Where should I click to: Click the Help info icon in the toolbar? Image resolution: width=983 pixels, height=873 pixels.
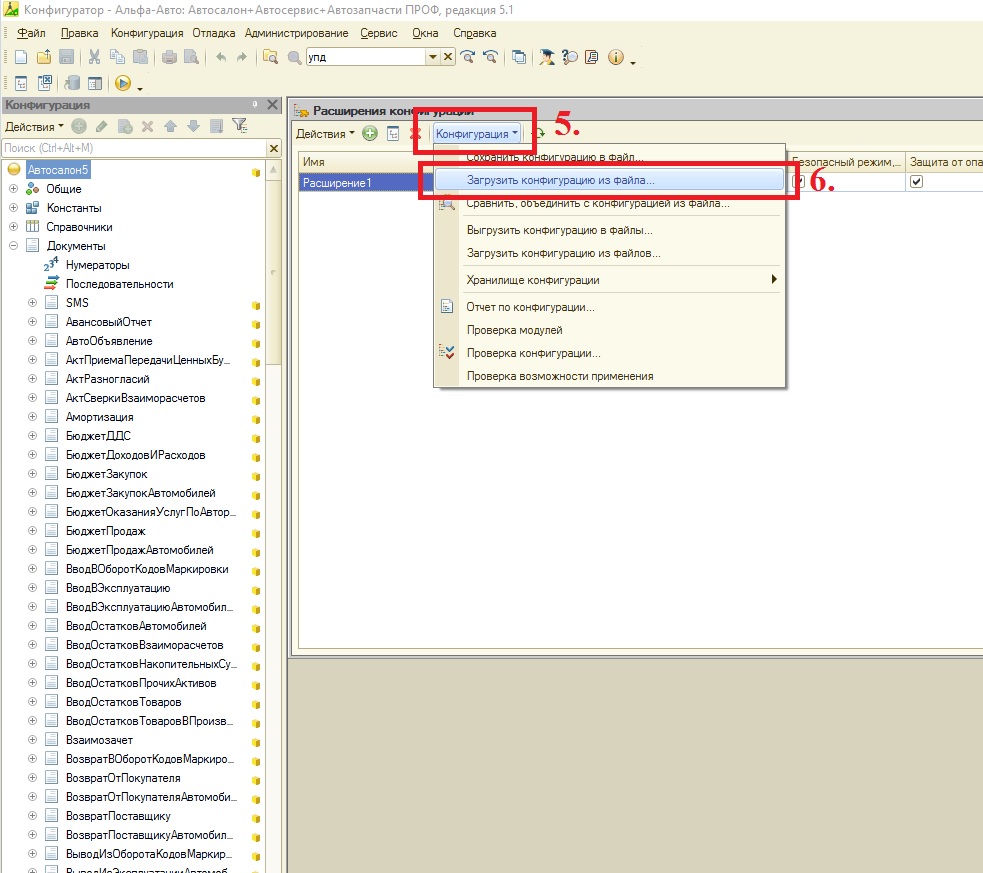pos(616,58)
